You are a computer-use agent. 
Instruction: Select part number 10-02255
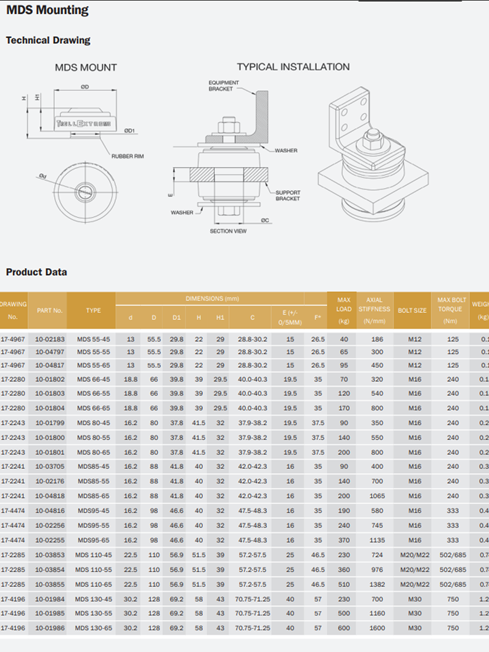point(50,540)
